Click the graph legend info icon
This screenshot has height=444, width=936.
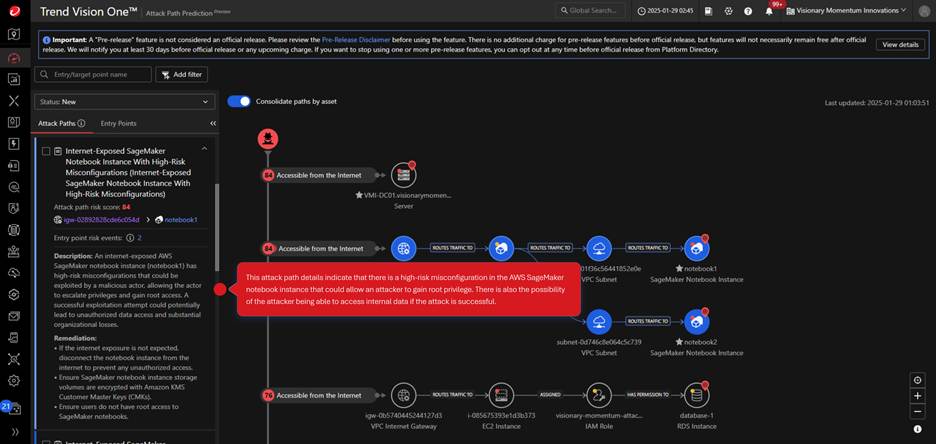[917, 429]
